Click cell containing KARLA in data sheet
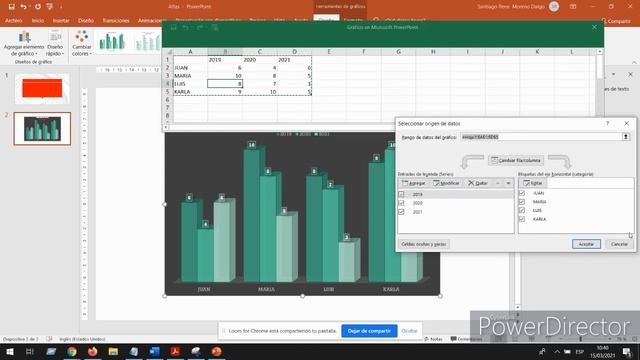This screenshot has width=640, height=360. [x=190, y=92]
